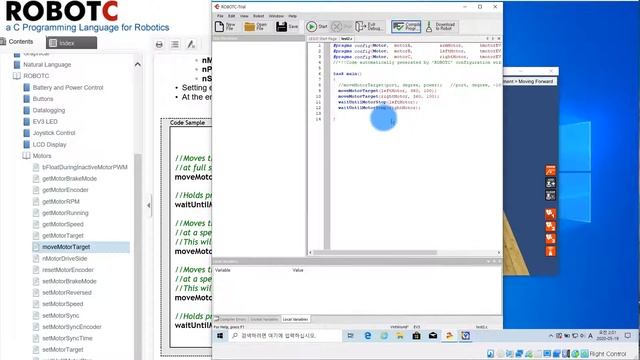Open setMotorSpeed help page
The image size is (640, 360).
[62, 304]
